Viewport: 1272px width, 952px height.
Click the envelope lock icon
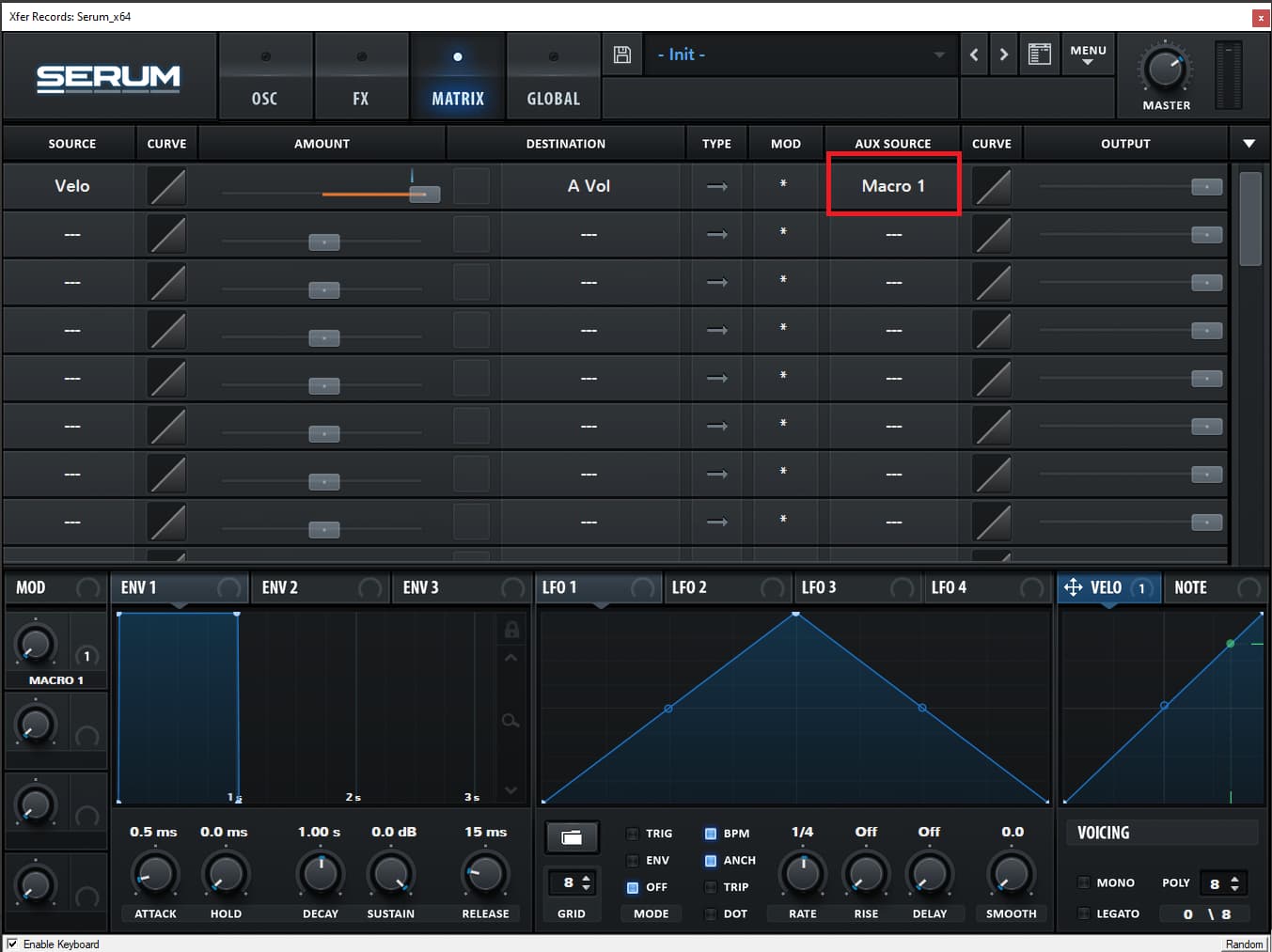point(511,629)
